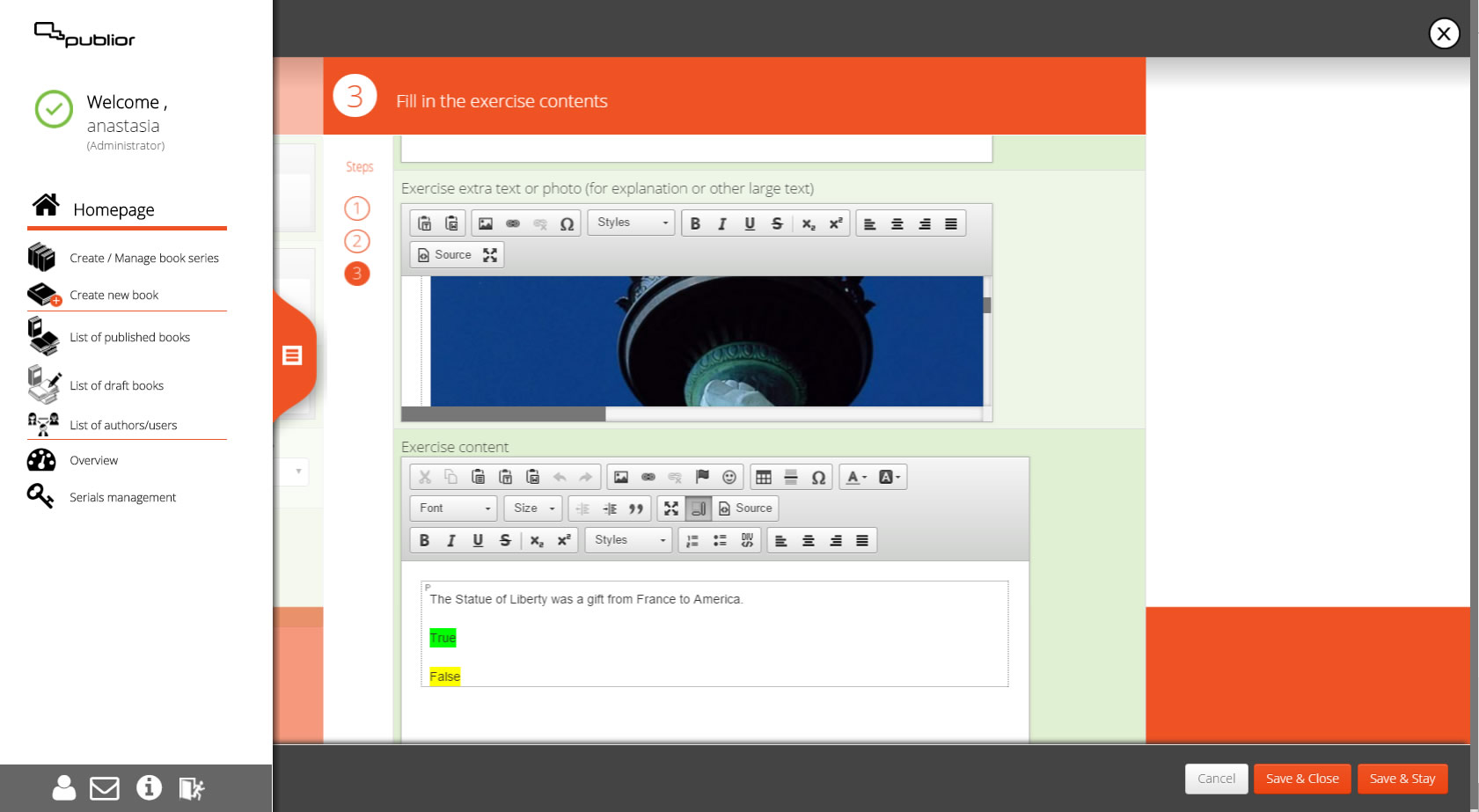The image size is (1479, 812).
Task: Click the logout door icon
Action: pyautogui.click(x=192, y=788)
